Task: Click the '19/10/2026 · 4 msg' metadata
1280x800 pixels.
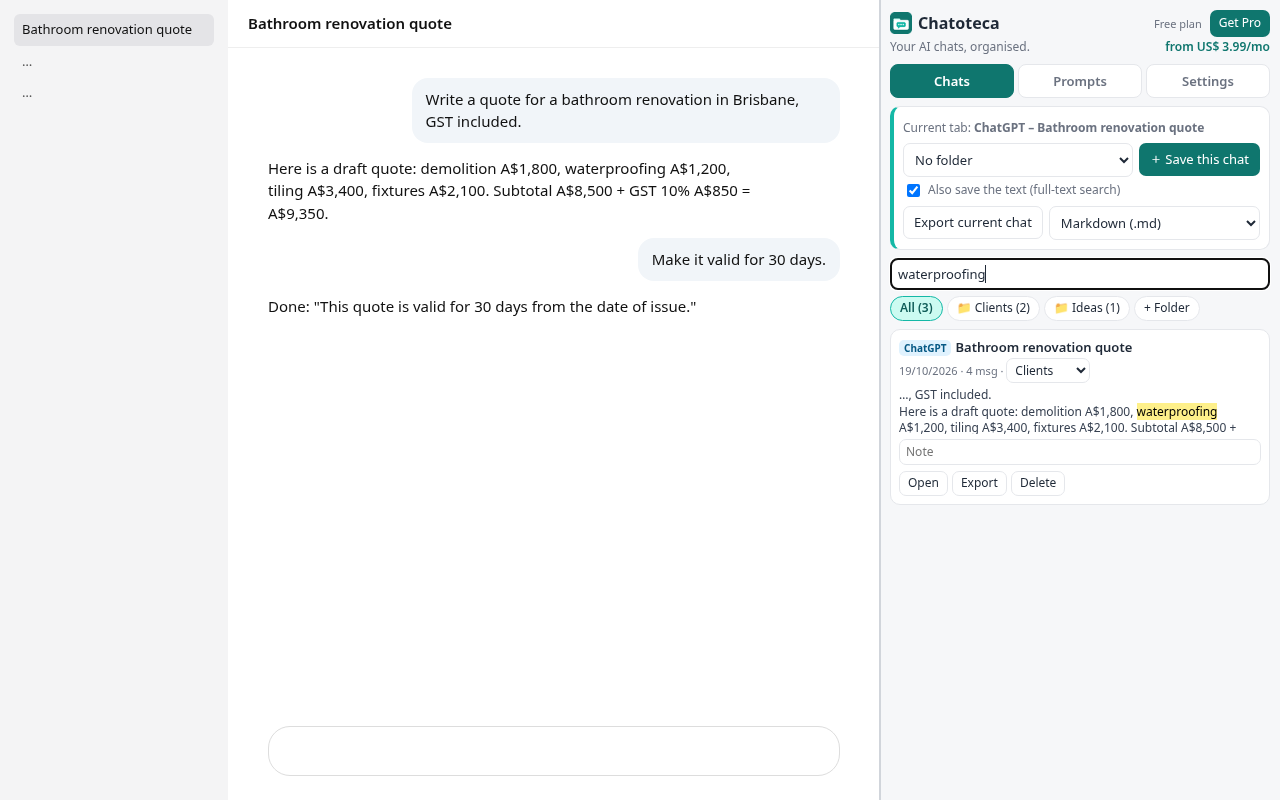Action: (949, 371)
